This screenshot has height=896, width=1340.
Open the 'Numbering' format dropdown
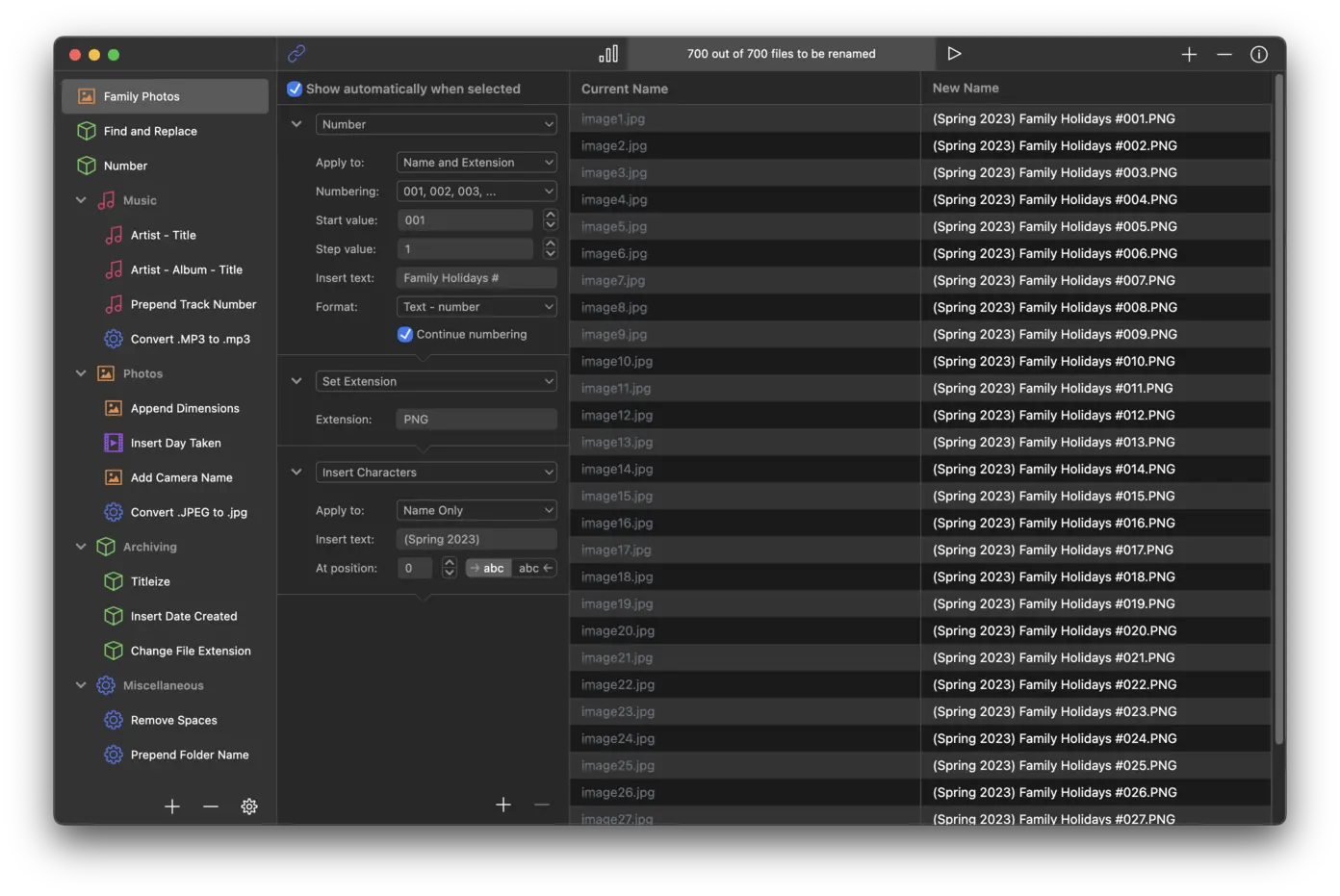point(476,191)
